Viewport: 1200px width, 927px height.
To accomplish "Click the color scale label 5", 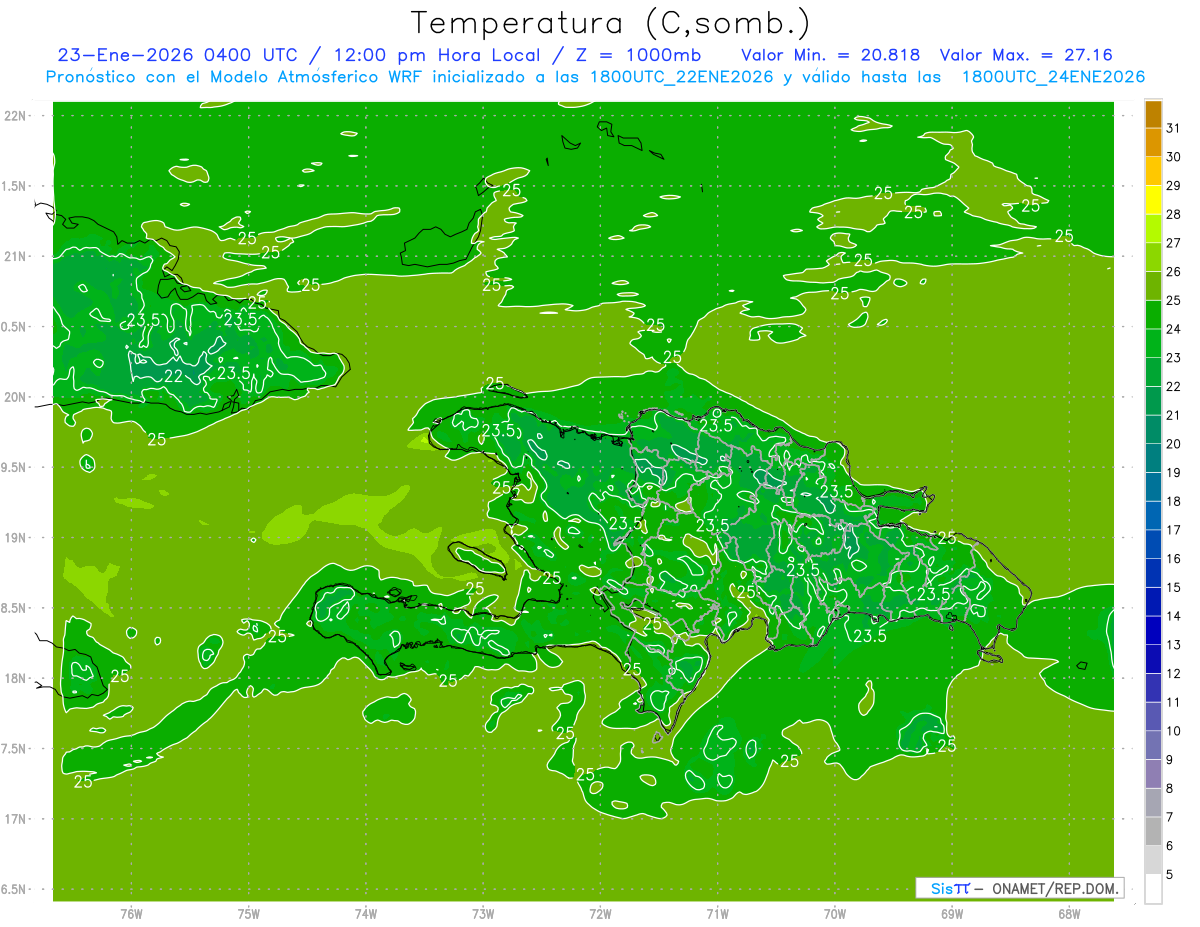I will pos(1171,875).
